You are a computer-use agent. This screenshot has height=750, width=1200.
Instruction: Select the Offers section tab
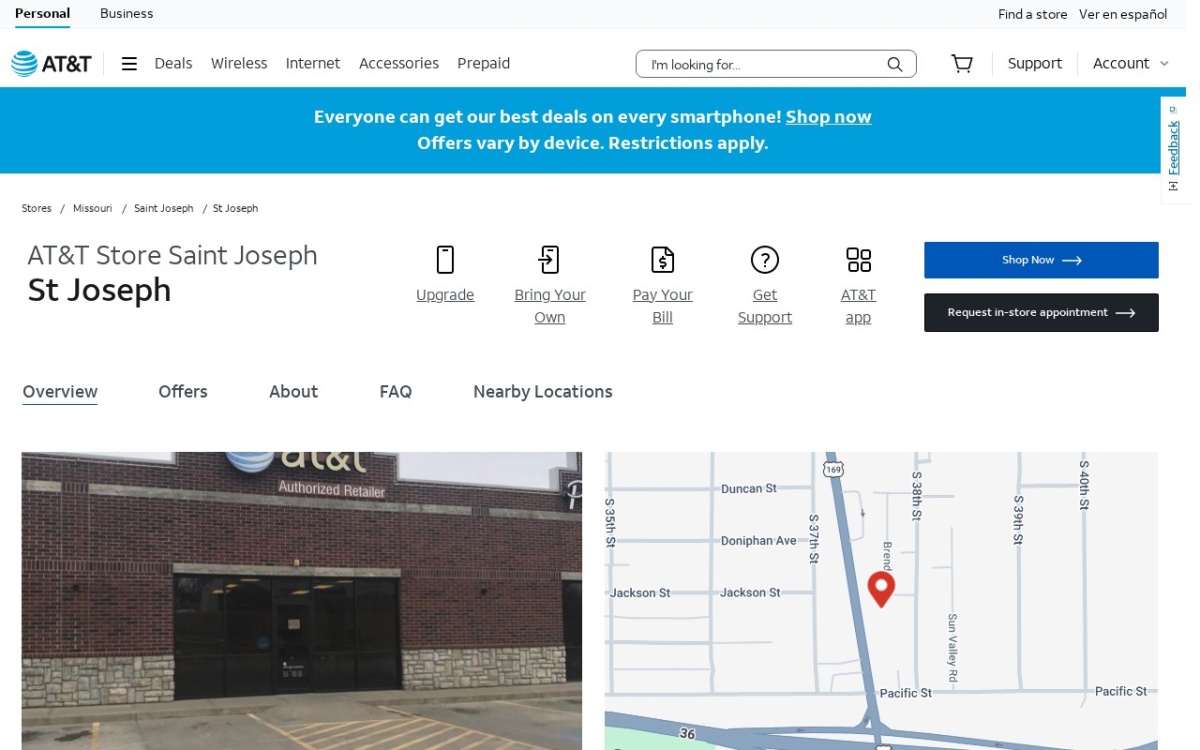[183, 392]
